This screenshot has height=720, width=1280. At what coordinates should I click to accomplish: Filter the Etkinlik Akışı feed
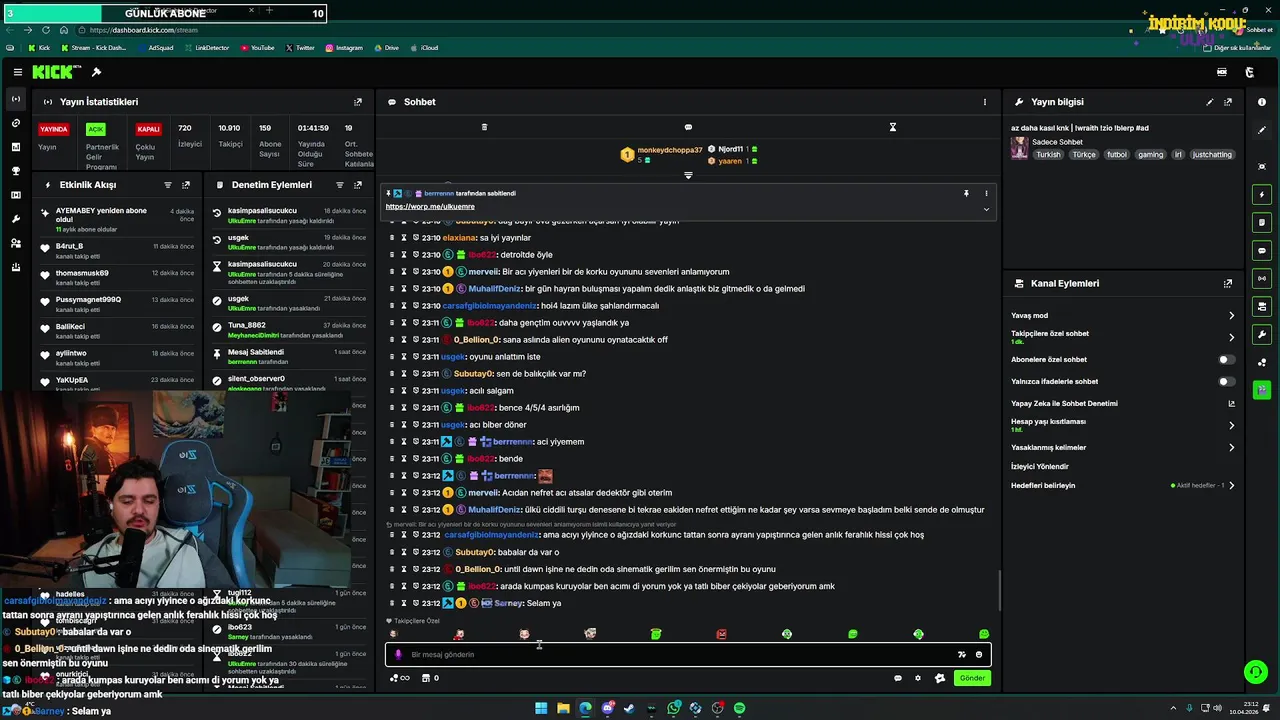pos(168,185)
